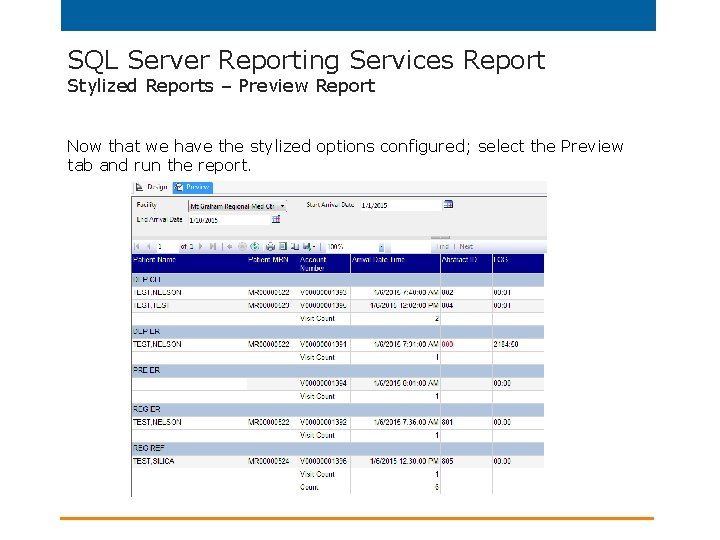Click the DEP ER group row
This screenshot has width=720, height=540.
pyautogui.click(x=338, y=331)
